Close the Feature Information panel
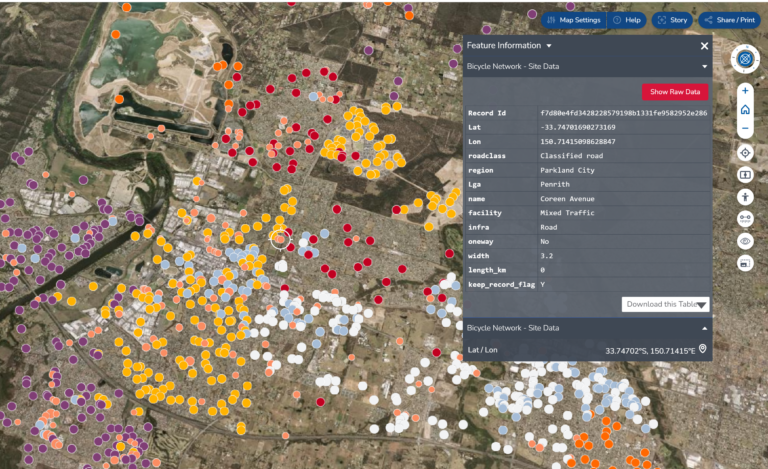Image resolution: width=768 pixels, height=469 pixels. pos(704,46)
